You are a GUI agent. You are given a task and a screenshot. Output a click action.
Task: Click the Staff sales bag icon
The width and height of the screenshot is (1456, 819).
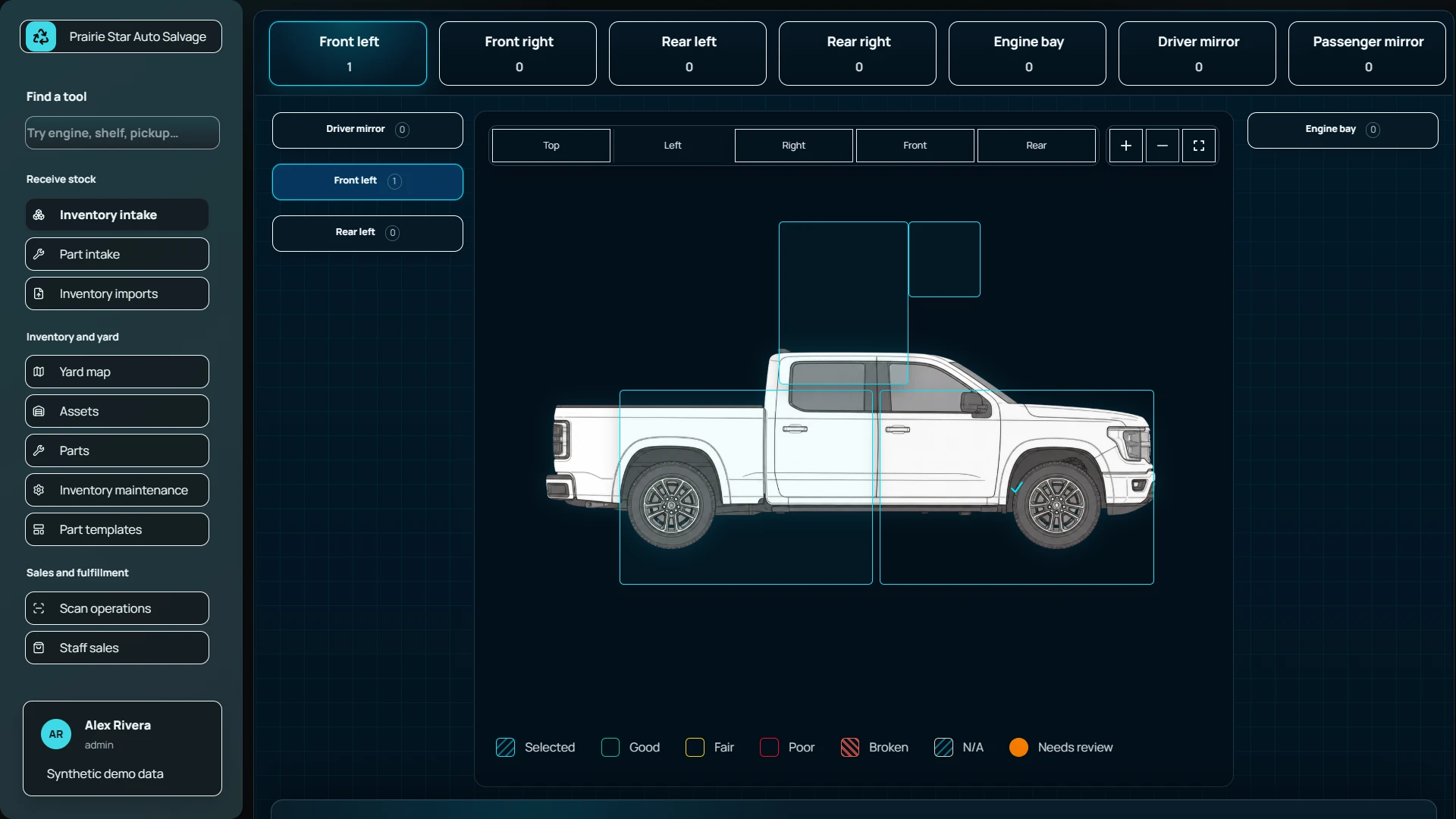[x=39, y=648]
